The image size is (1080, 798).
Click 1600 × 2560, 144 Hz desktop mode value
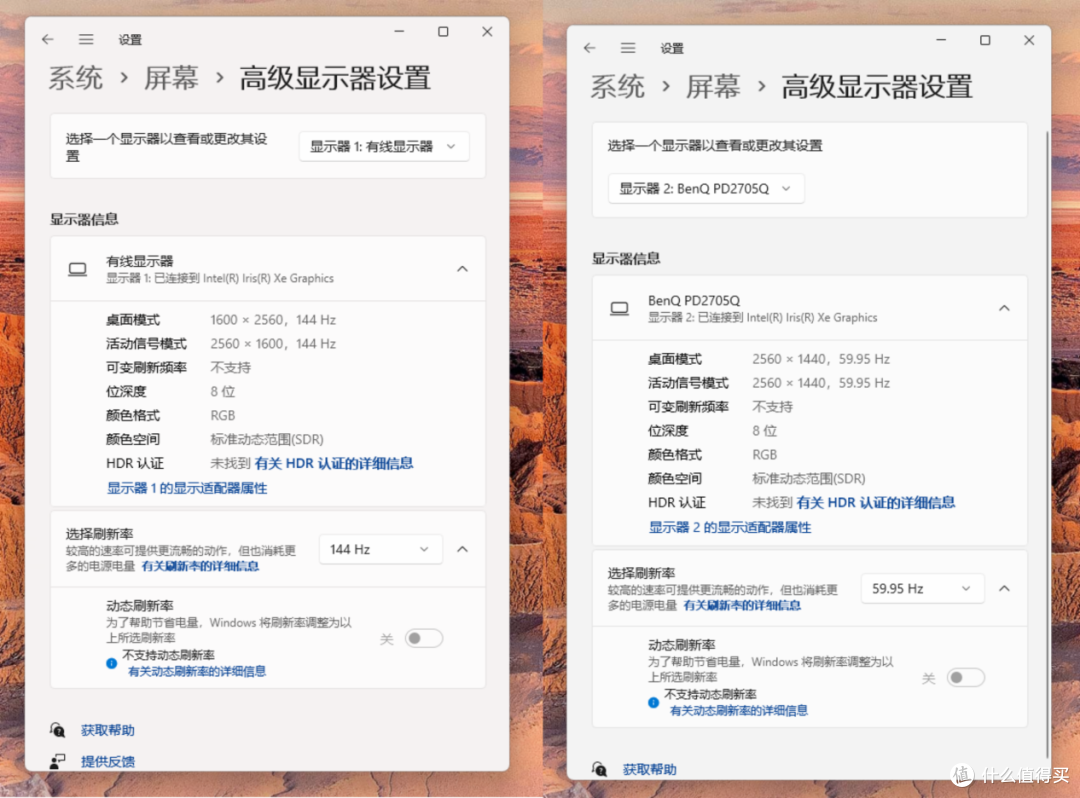pos(273,319)
